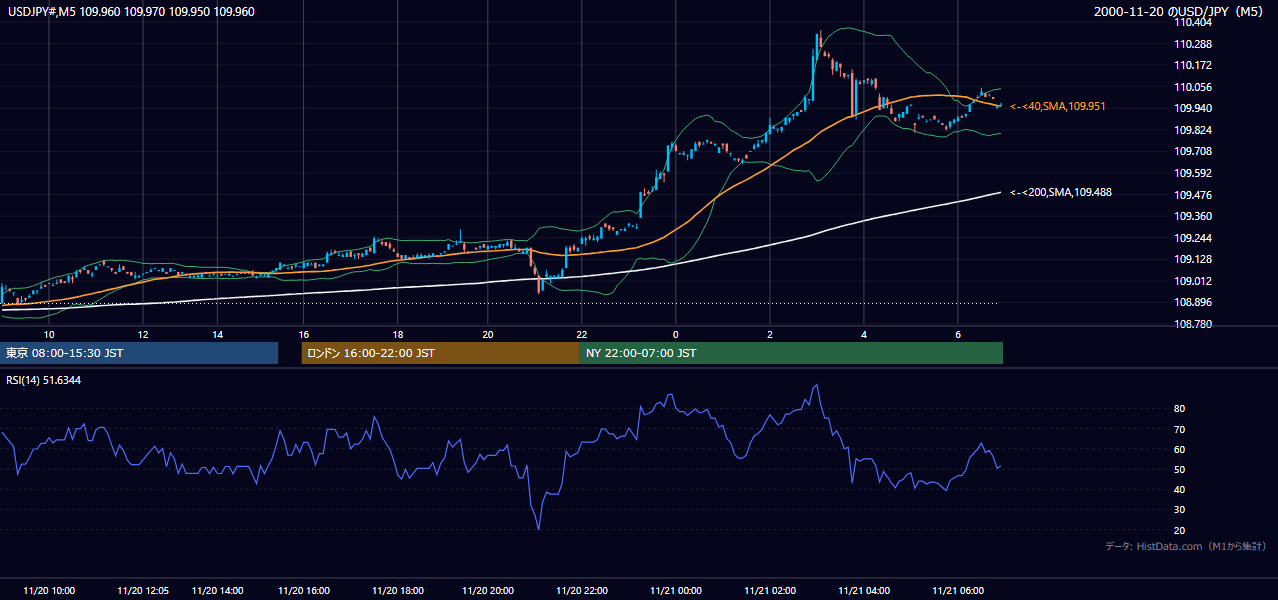This screenshot has width=1278, height=600.
Task: Click the 11/21 04:00 time axis label
Action: 864,590
